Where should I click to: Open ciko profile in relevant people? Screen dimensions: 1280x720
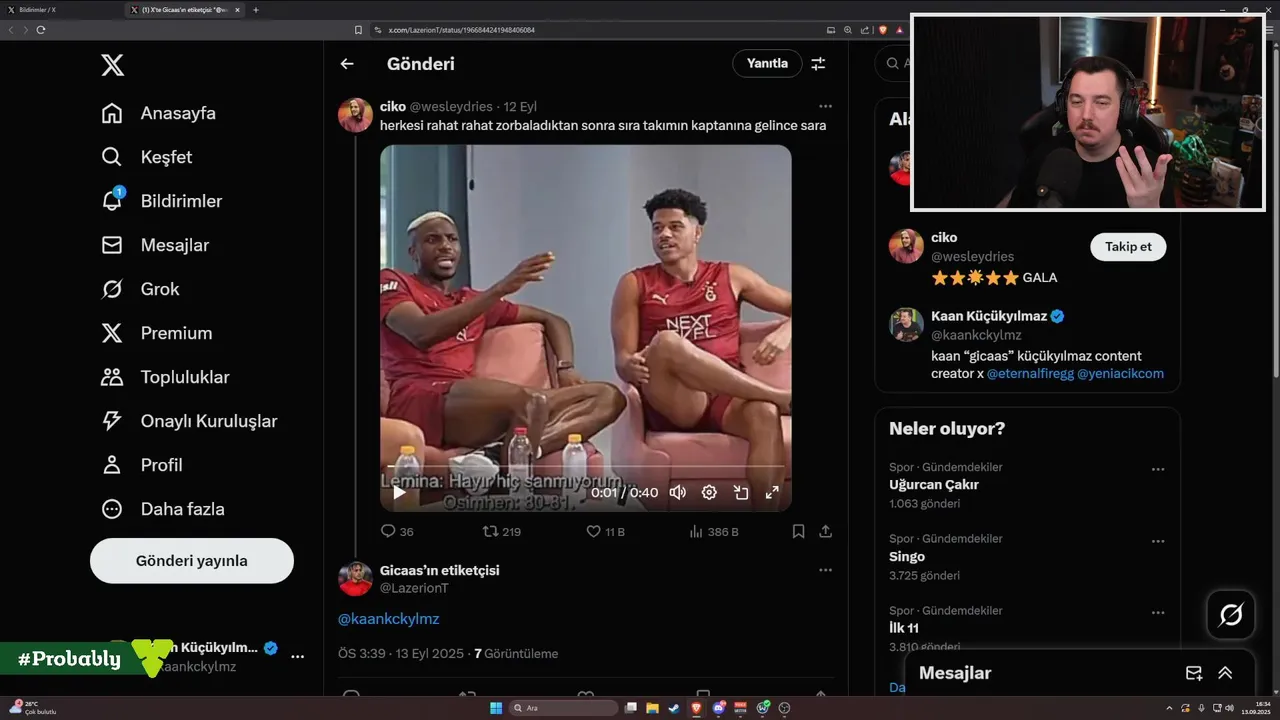[x=944, y=238]
